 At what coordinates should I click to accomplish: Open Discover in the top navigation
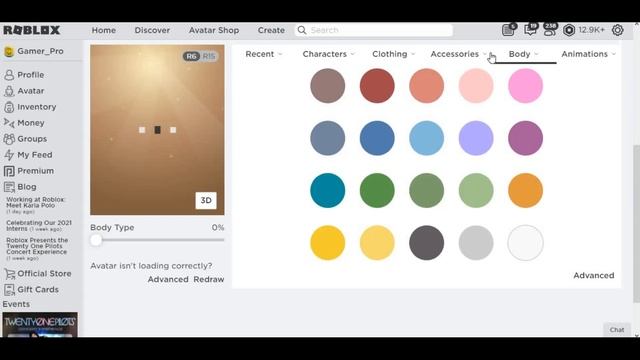point(152,30)
